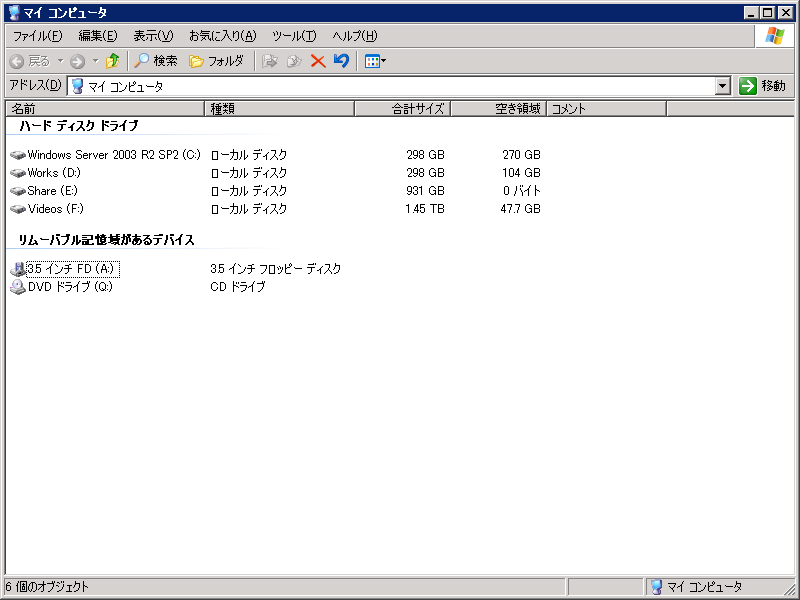Open the お気に入り(A) menu
This screenshot has width=800, height=600.
[222, 36]
